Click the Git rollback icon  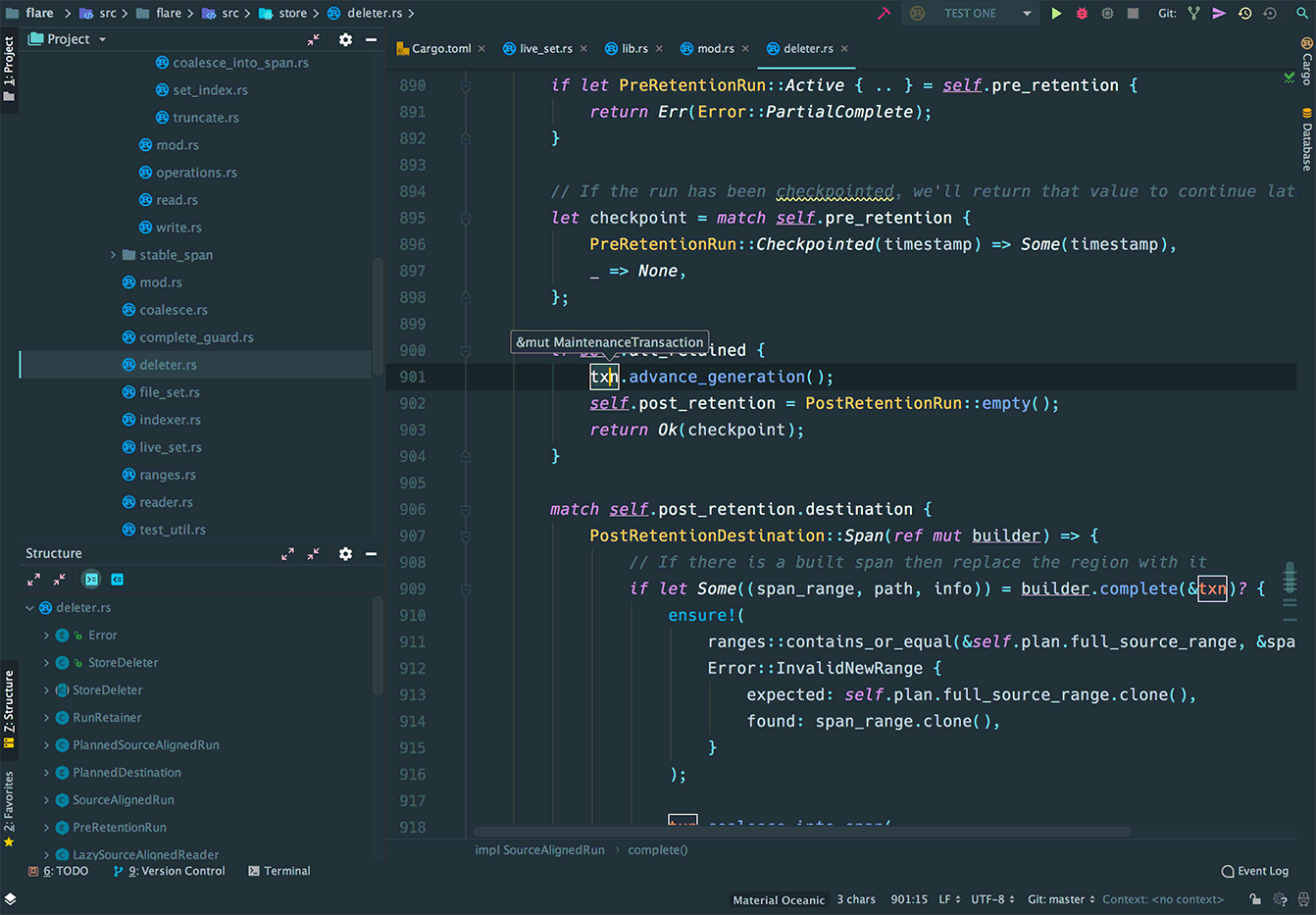pos(1270,14)
